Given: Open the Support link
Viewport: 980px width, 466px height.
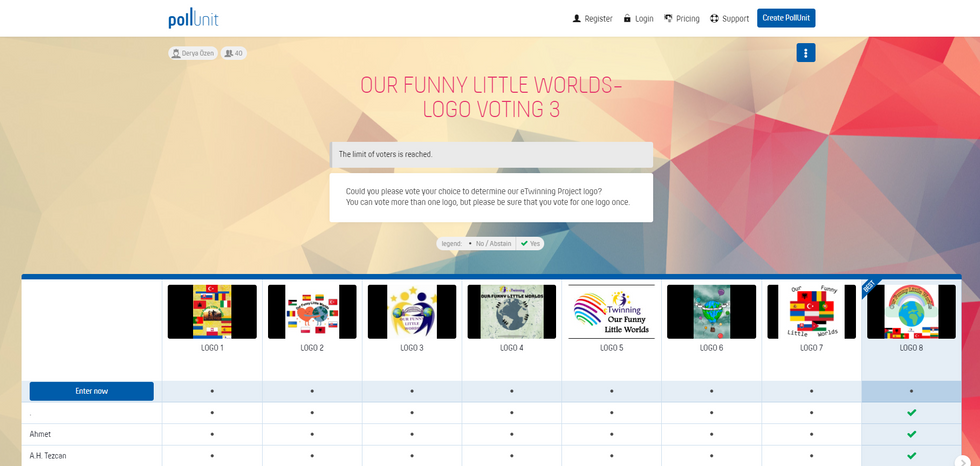Looking at the screenshot, I should pyautogui.click(x=729, y=19).
